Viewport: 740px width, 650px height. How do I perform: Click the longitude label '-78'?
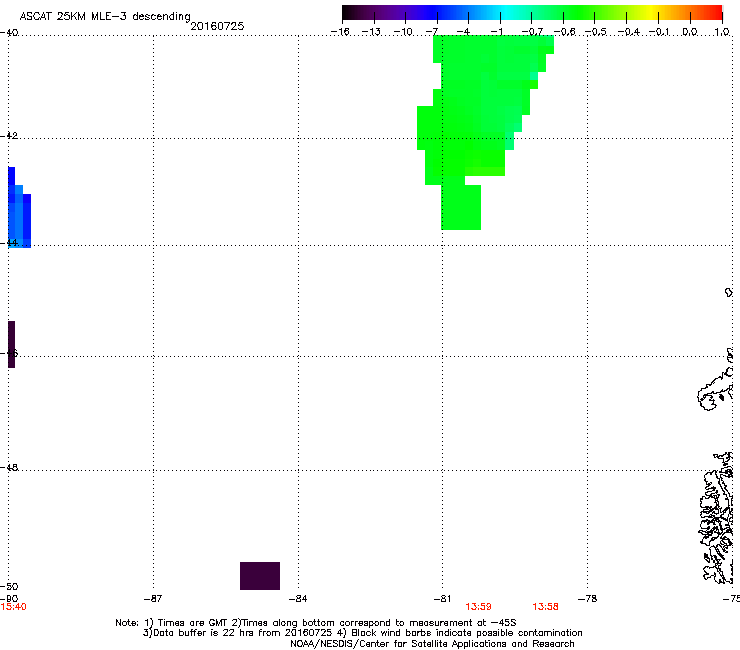(588, 599)
